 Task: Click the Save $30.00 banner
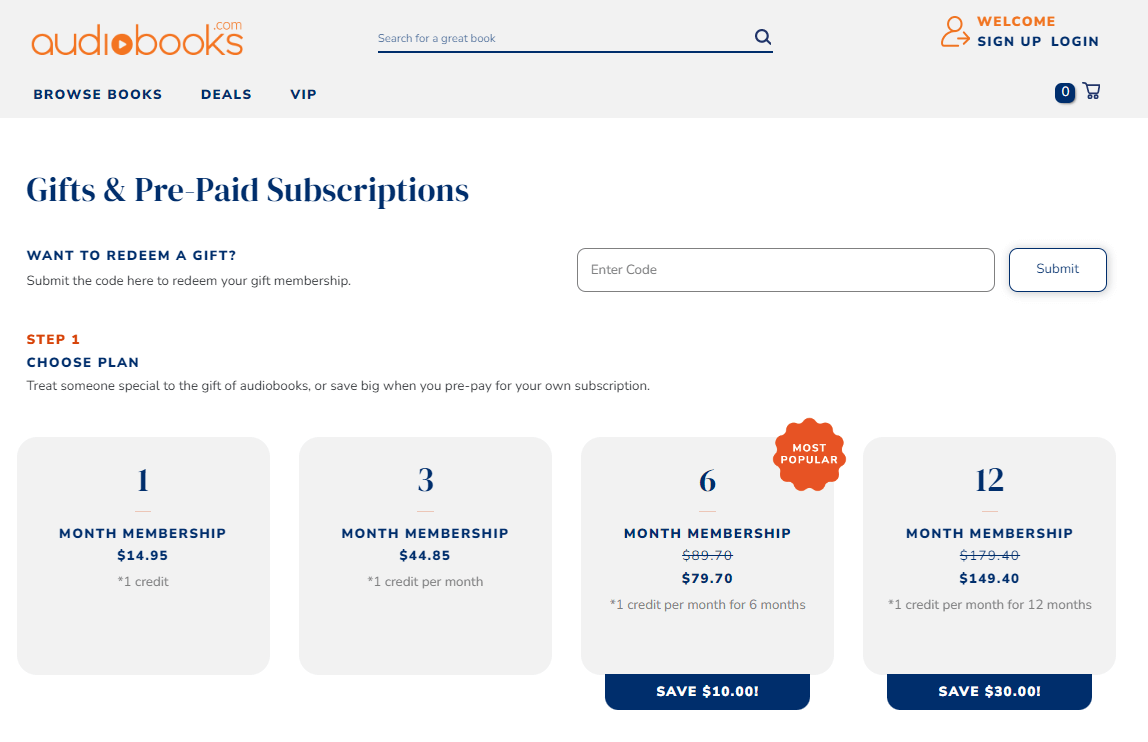[989, 691]
